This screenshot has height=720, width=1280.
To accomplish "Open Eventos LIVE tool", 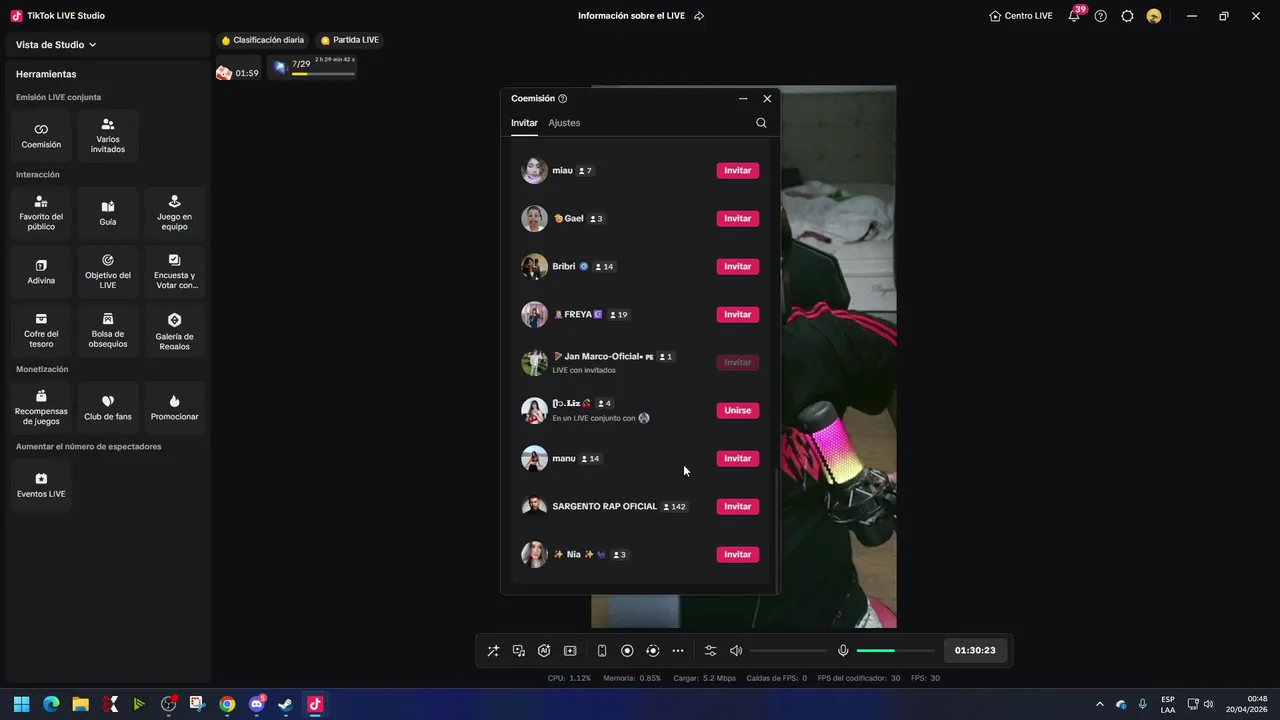I will click(41, 485).
